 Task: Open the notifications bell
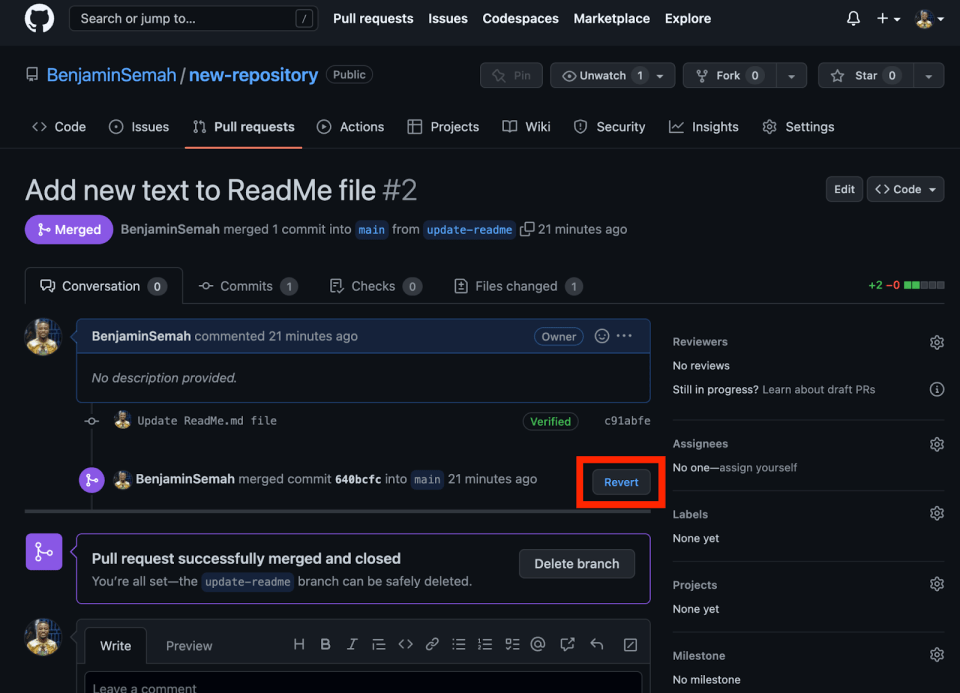click(x=853, y=19)
